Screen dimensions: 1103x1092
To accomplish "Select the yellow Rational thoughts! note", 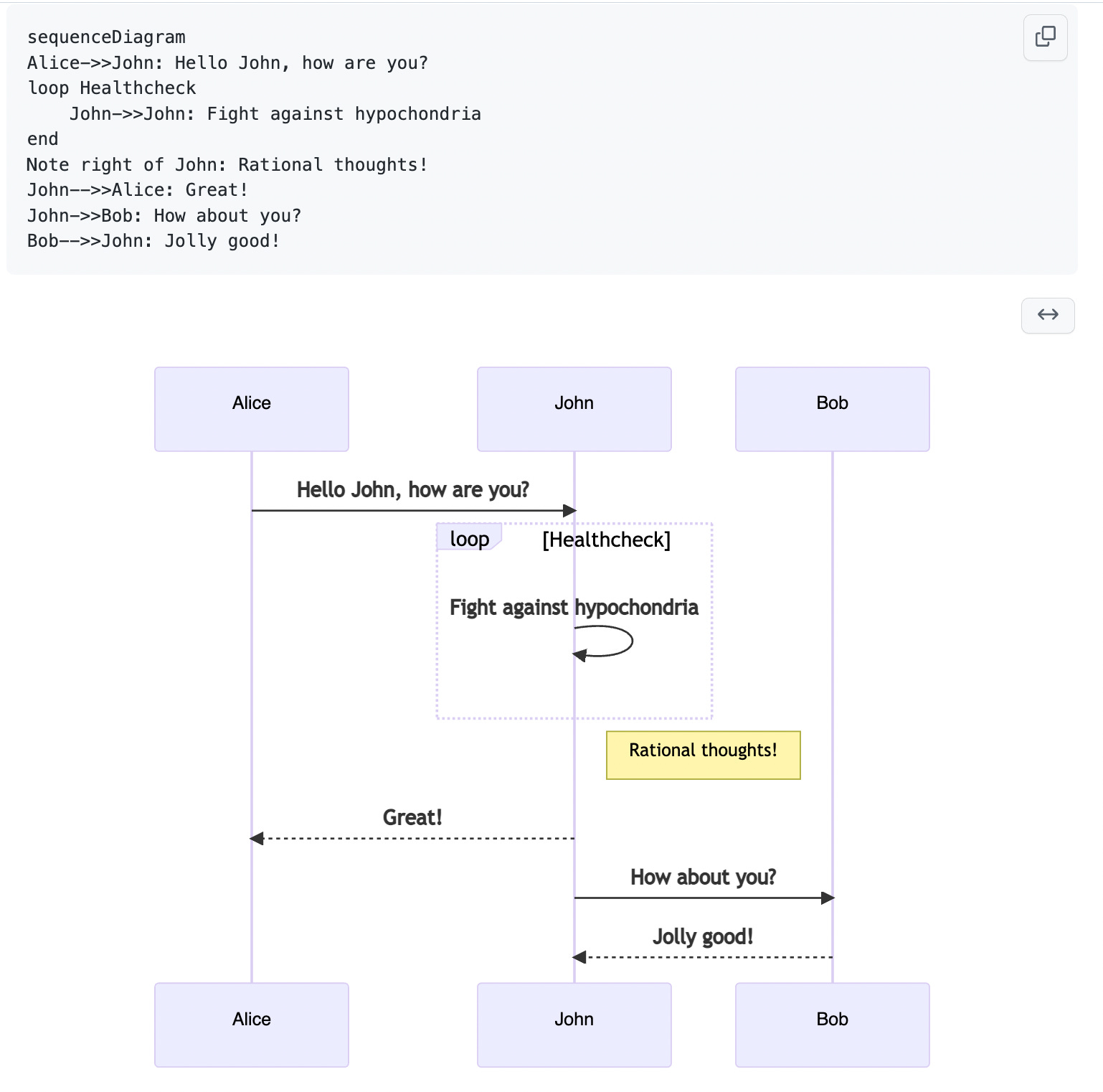I will 703,755.
